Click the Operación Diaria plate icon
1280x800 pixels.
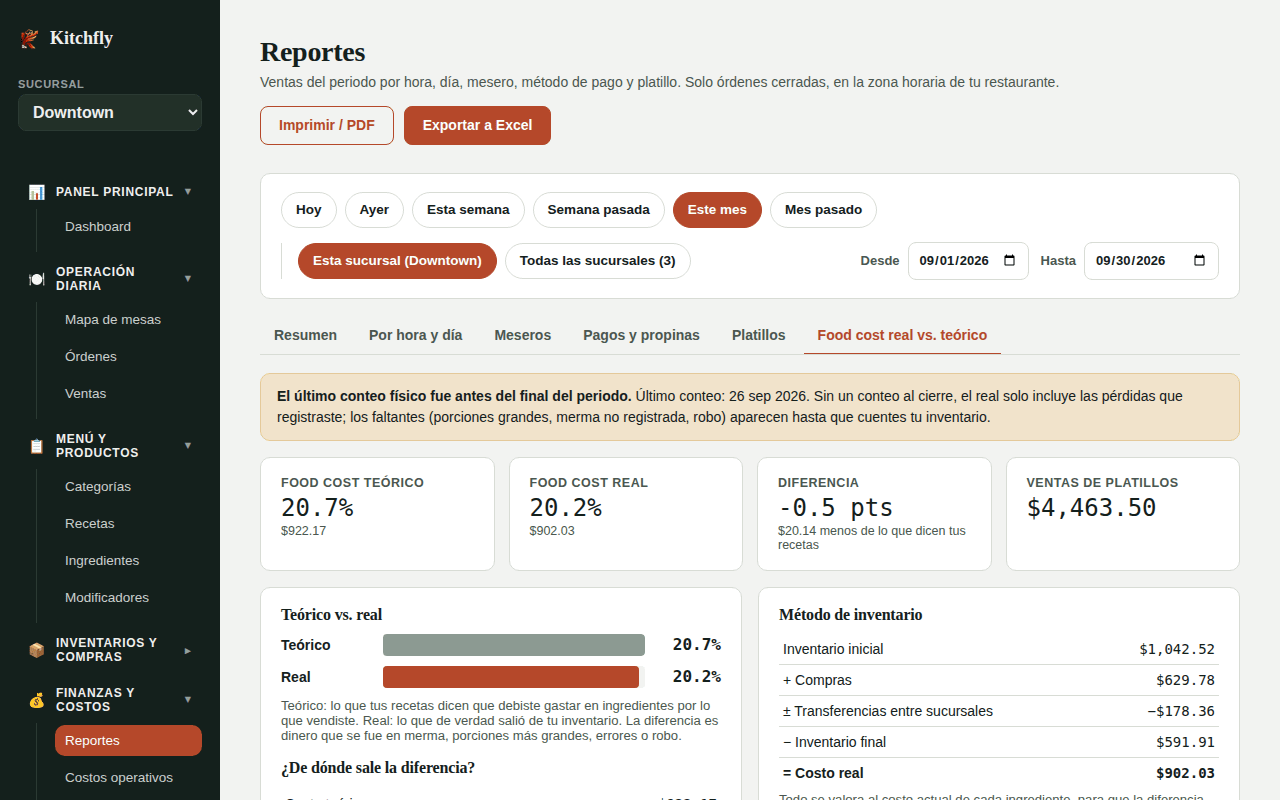(37, 279)
